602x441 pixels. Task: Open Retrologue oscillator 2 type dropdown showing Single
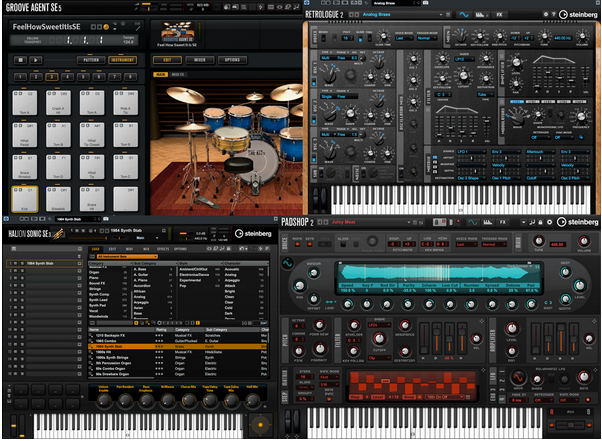point(327,96)
